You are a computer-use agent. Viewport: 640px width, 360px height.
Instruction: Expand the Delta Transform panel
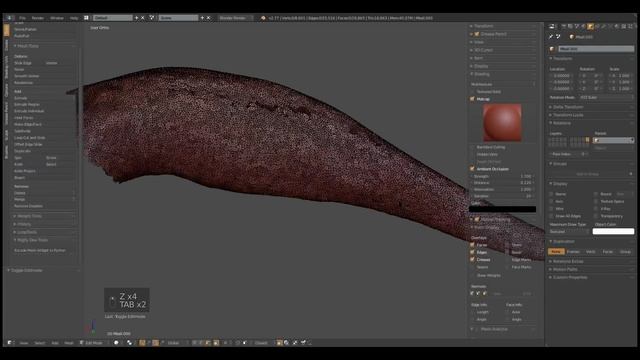coord(568,107)
